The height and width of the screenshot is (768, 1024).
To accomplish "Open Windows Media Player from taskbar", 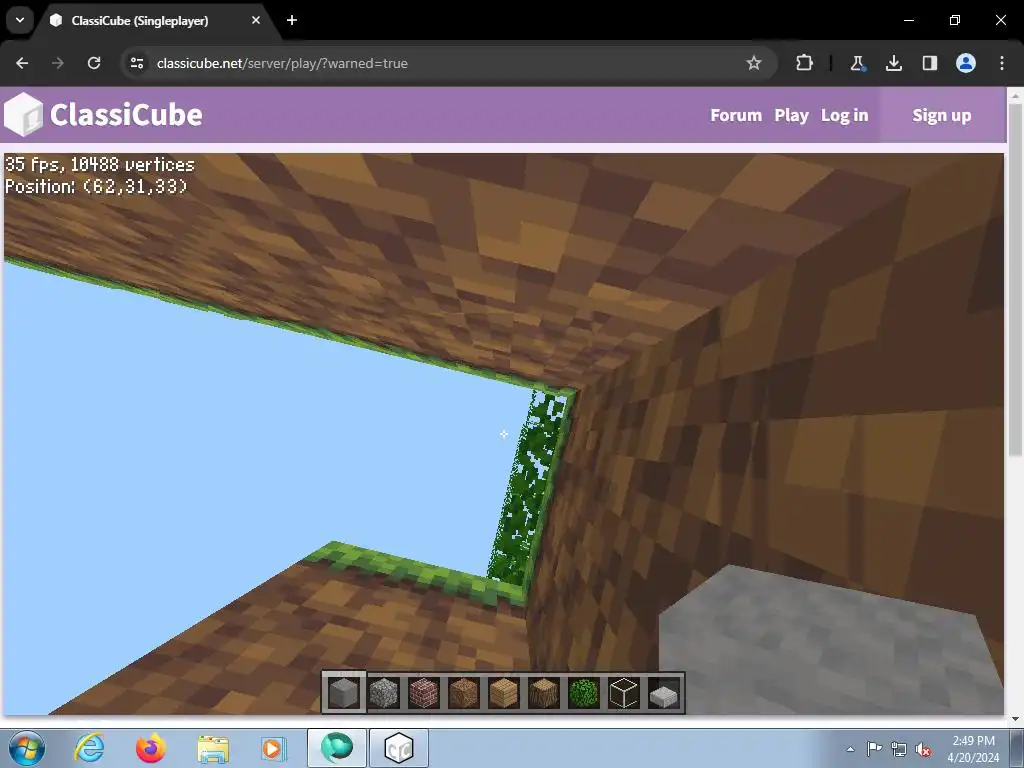I will (274, 748).
